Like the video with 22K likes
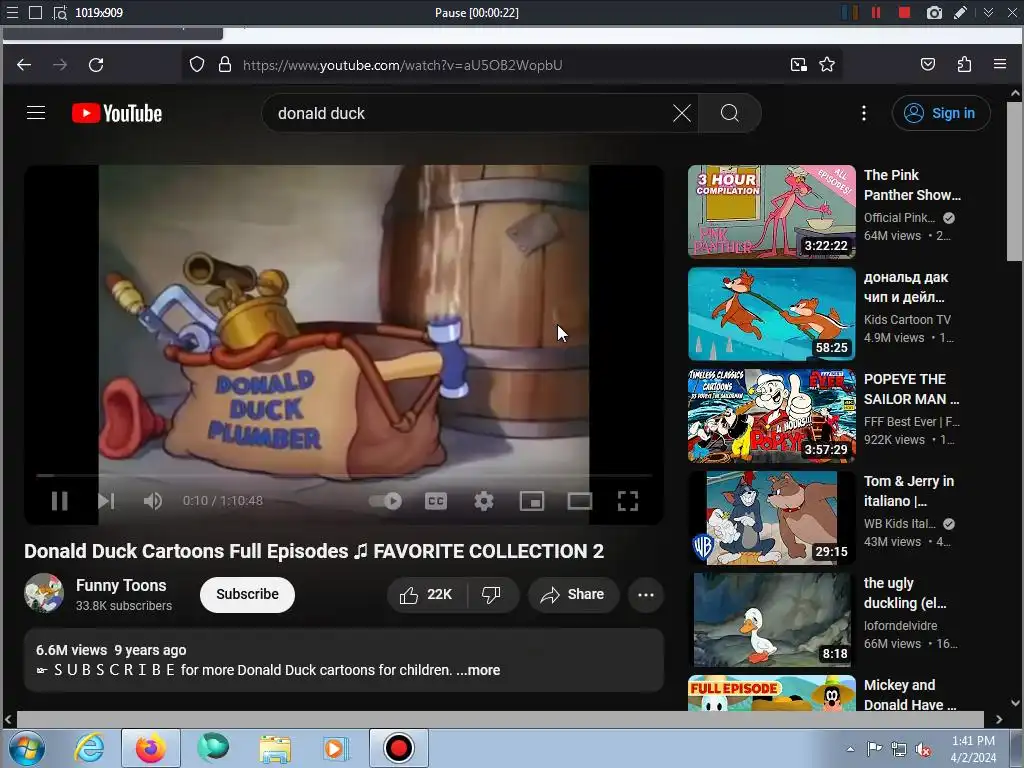The image size is (1024, 768). (427, 594)
